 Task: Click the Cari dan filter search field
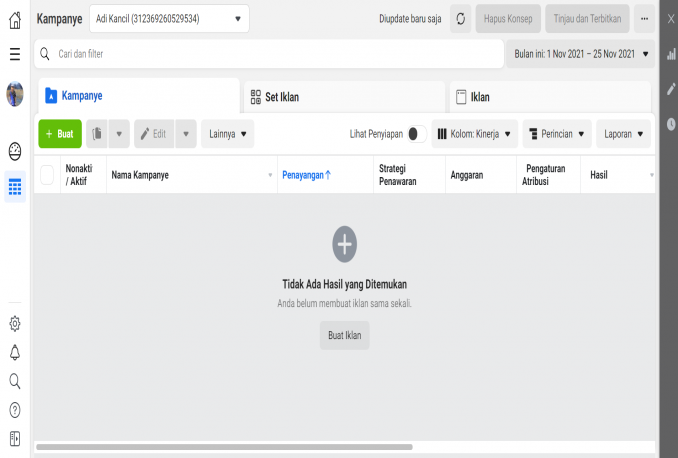(x=270, y=54)
